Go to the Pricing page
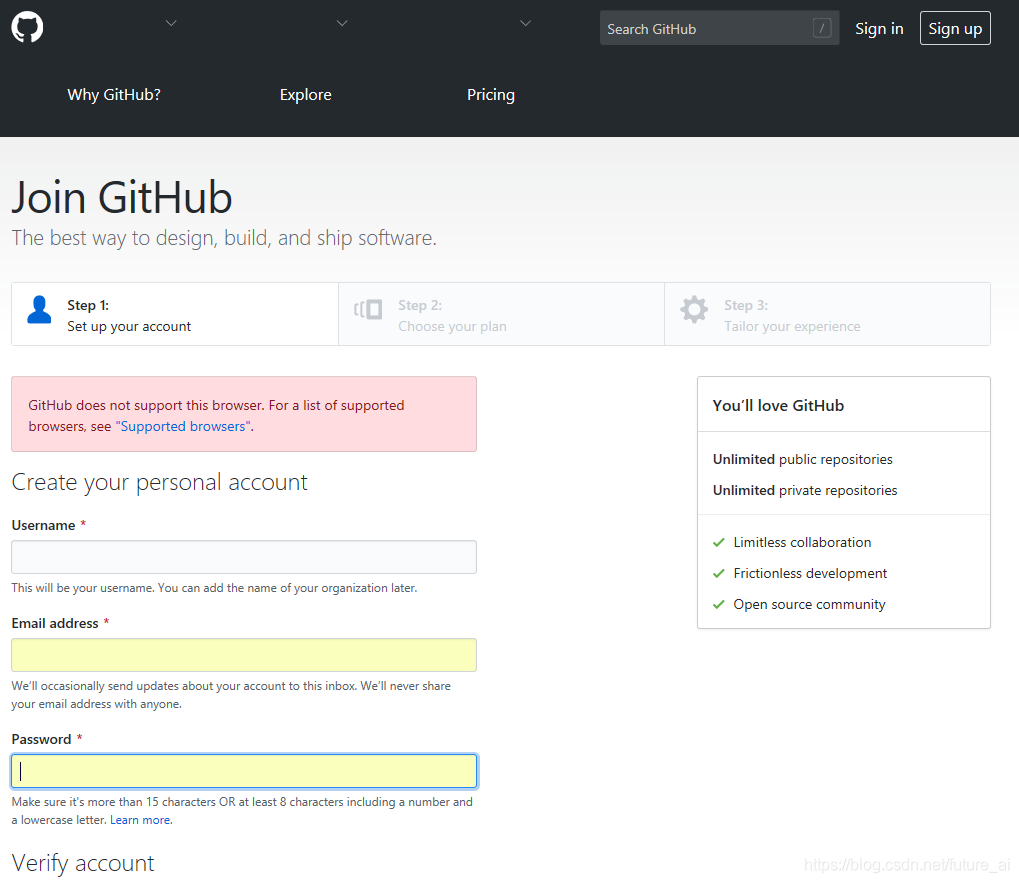 491,95
